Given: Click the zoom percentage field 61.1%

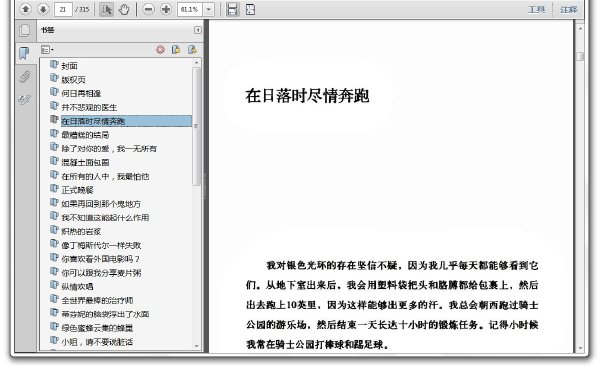Looking at the screenshot, I should coord(190,9).
